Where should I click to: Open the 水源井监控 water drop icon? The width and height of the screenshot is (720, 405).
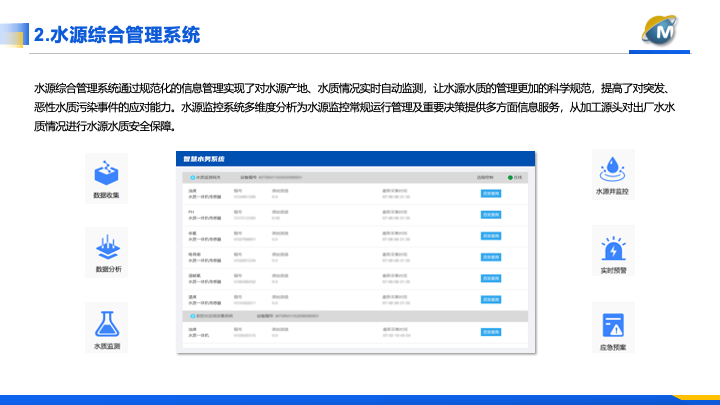coord(613,166)
